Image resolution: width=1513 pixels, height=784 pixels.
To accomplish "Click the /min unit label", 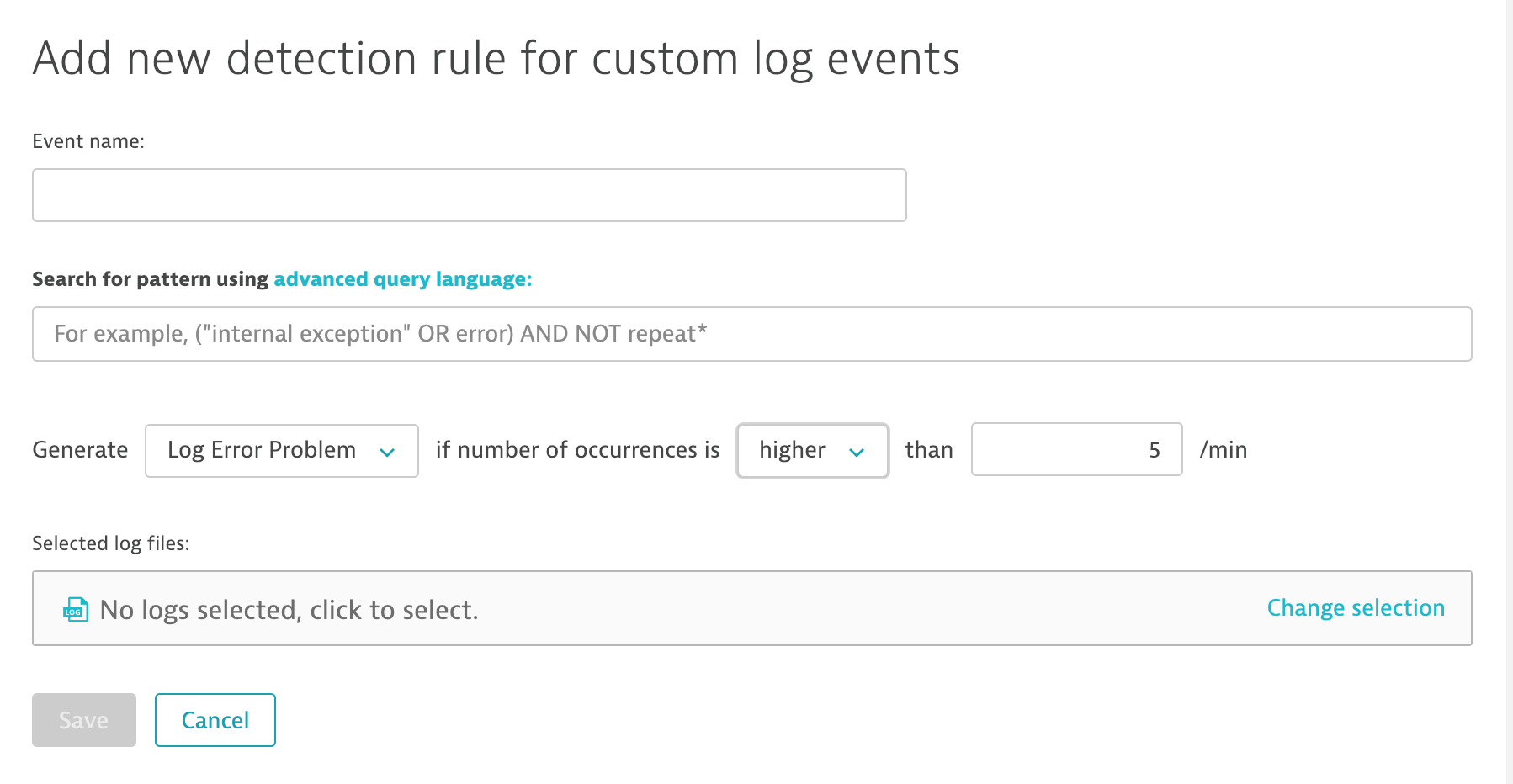I will pos(1223,450).
